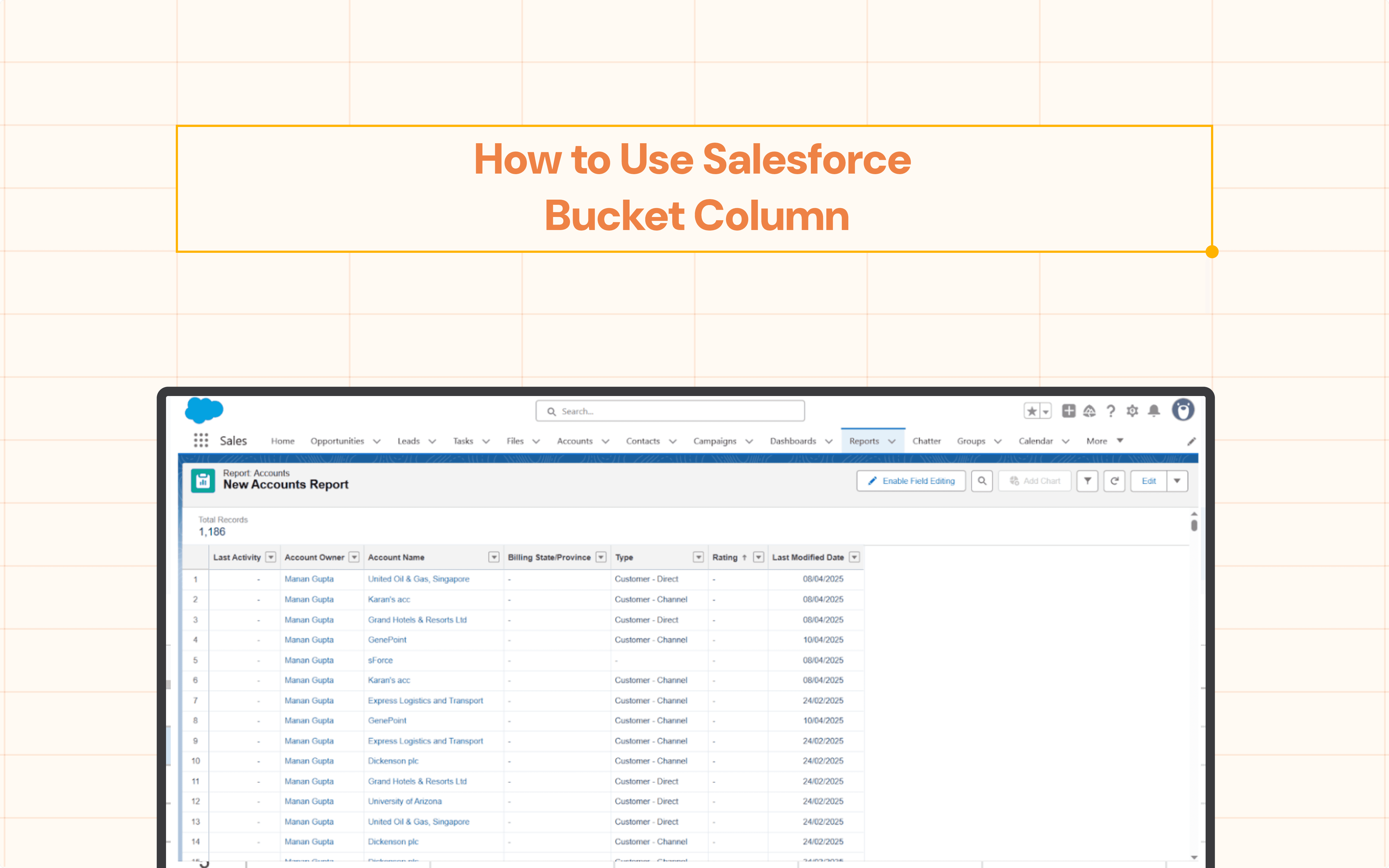Open the Account Owner column menu
The width and height of the screenshot is (1389, 868).
point(354,557)
